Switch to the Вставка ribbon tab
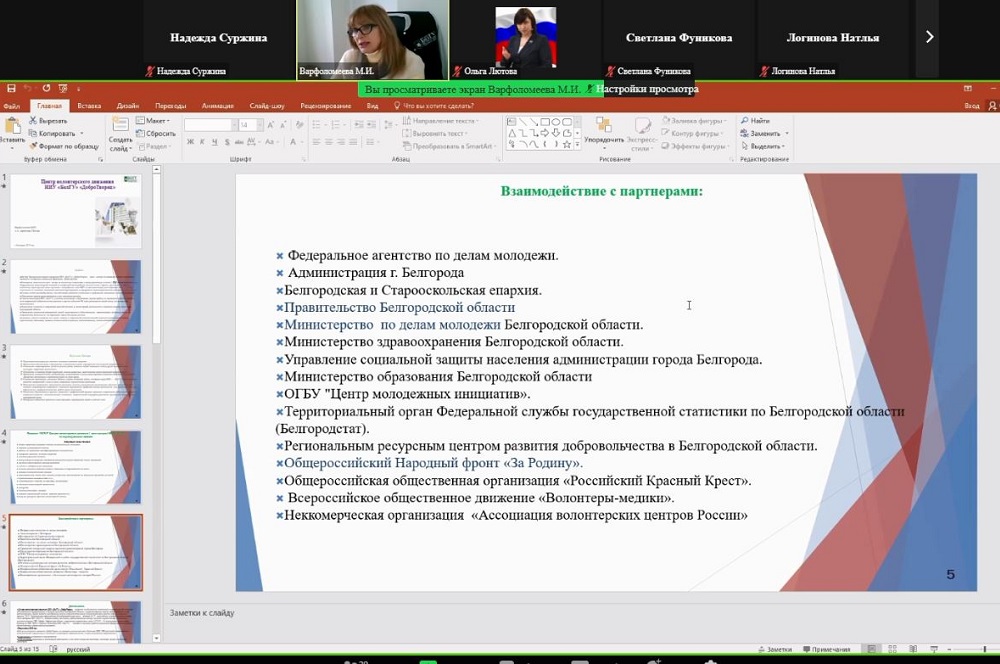This screenshot has width=1000, height=664. 89,105
